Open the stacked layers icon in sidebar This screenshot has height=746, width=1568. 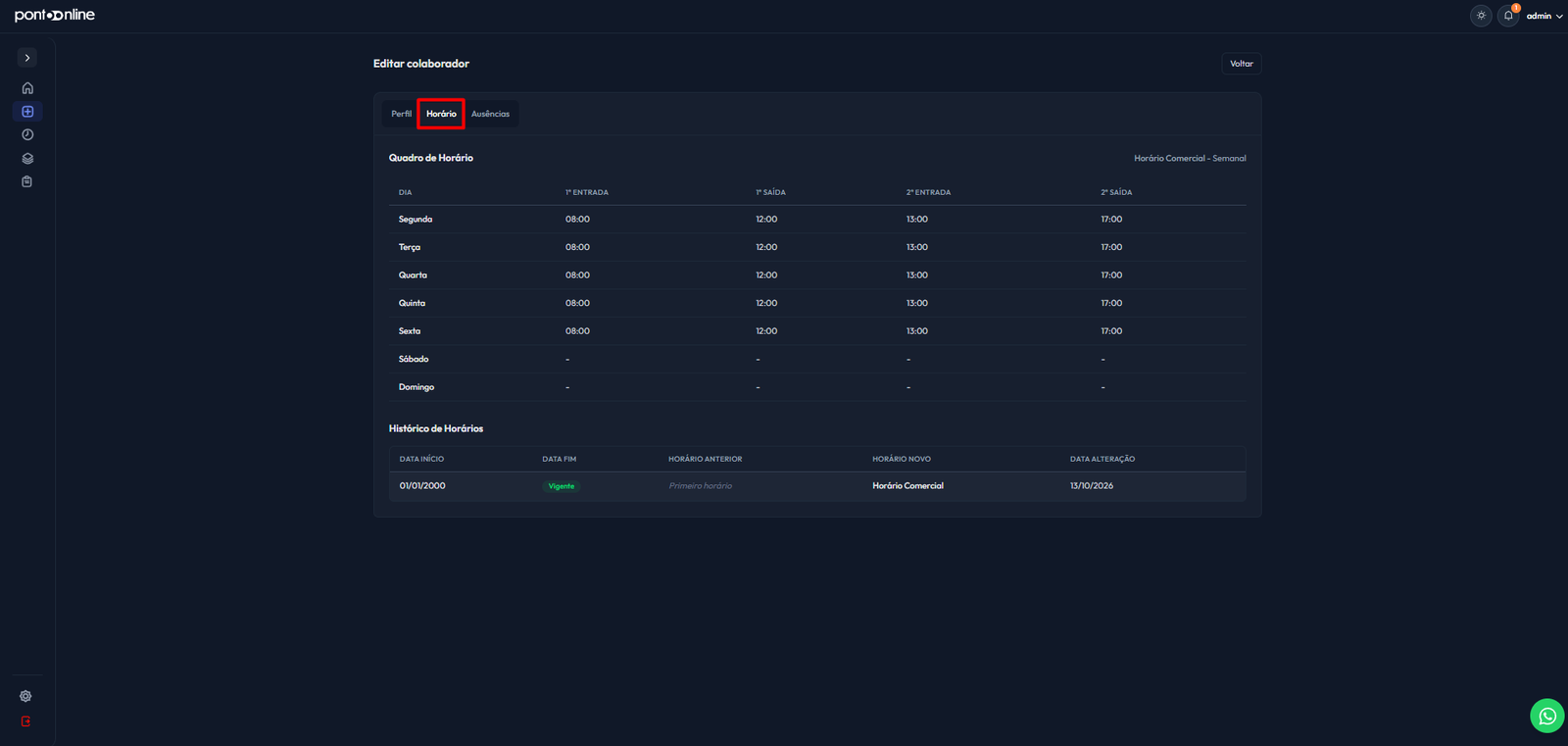point(27,159)
